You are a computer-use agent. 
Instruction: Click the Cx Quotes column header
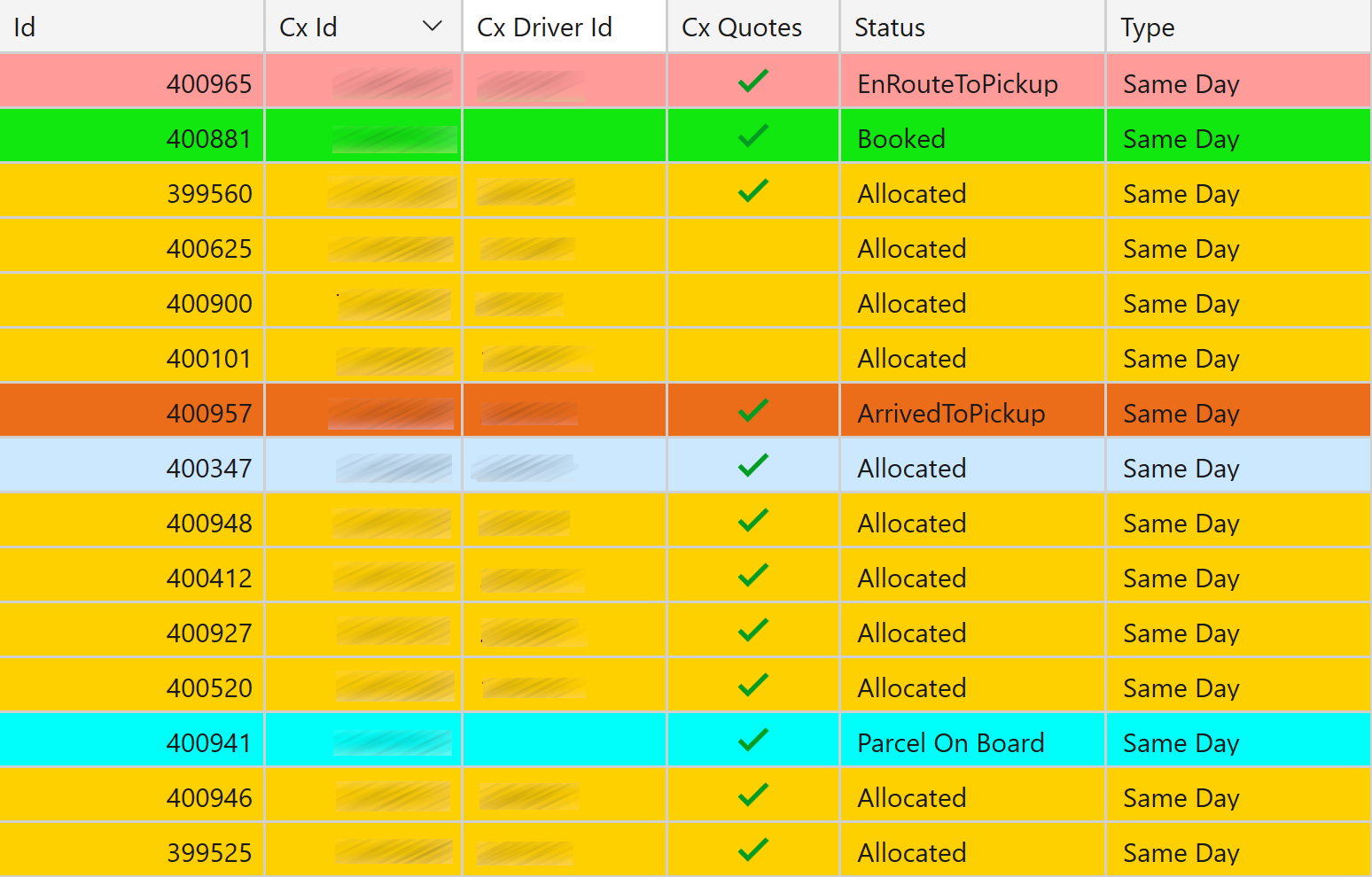(741, 27)
